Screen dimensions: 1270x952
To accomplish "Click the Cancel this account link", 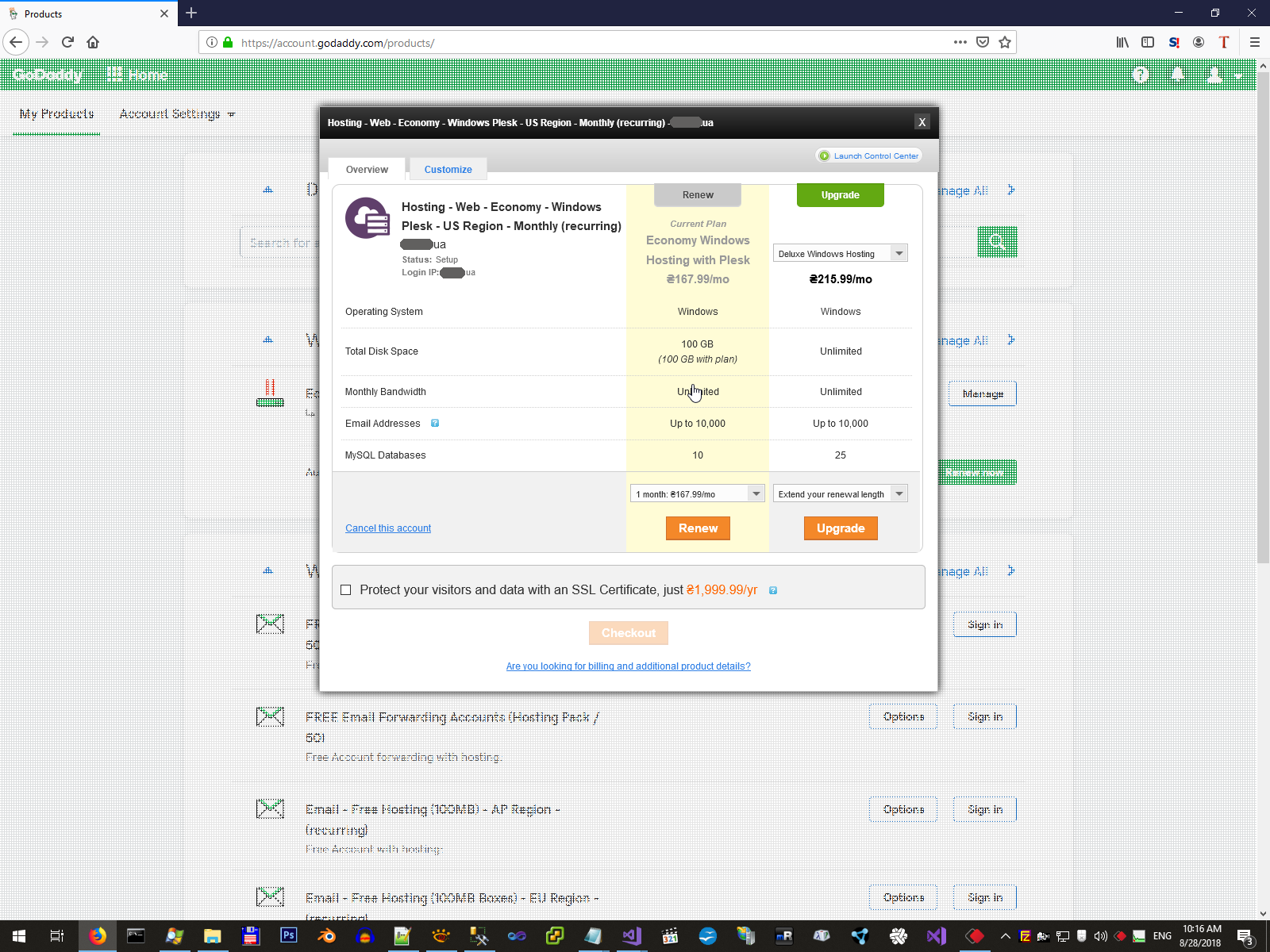I will pyautogui.click(x=388, y=528).
